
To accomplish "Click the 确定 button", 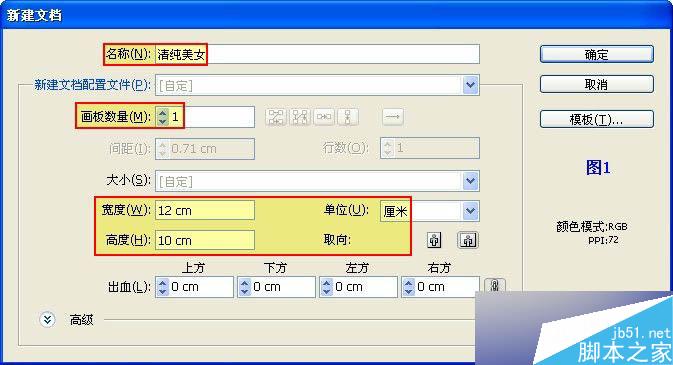I will (597, 55).
